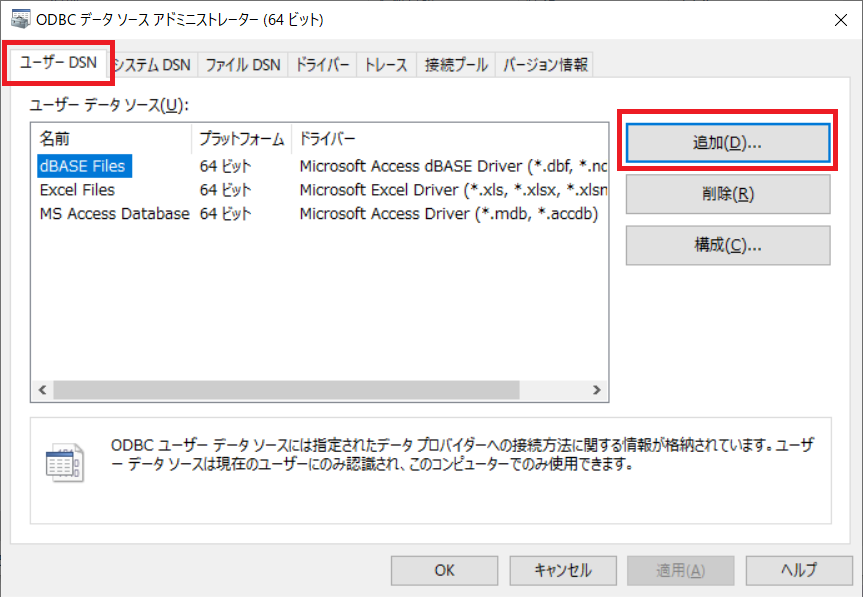
Task: Click the data source info icon
Action: pos(65,463)
